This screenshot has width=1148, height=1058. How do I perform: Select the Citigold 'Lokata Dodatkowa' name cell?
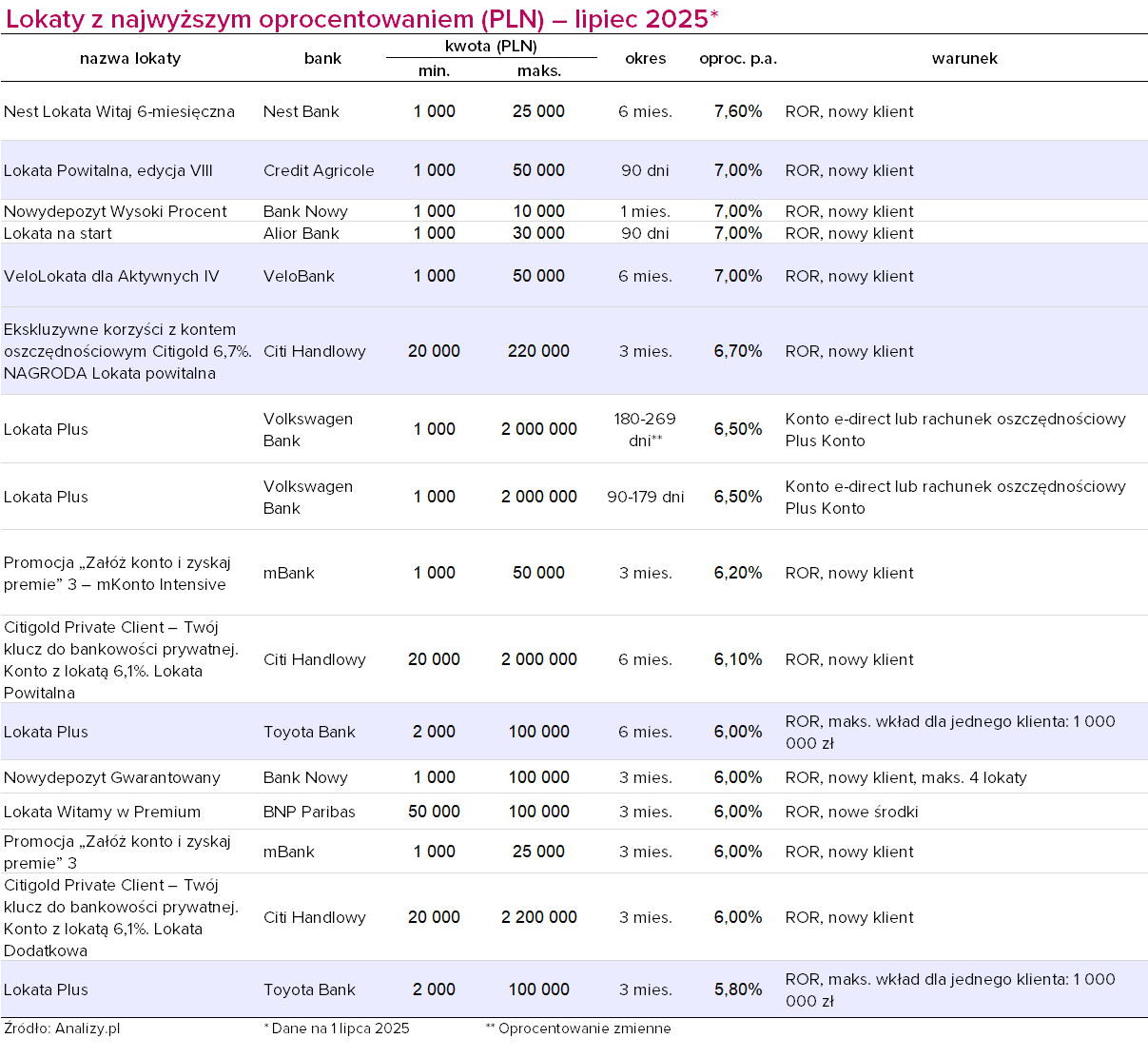(x=122, y=917)
